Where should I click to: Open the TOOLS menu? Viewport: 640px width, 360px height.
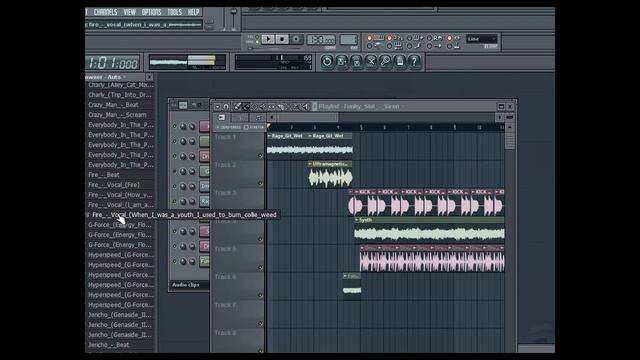(174, 12)
